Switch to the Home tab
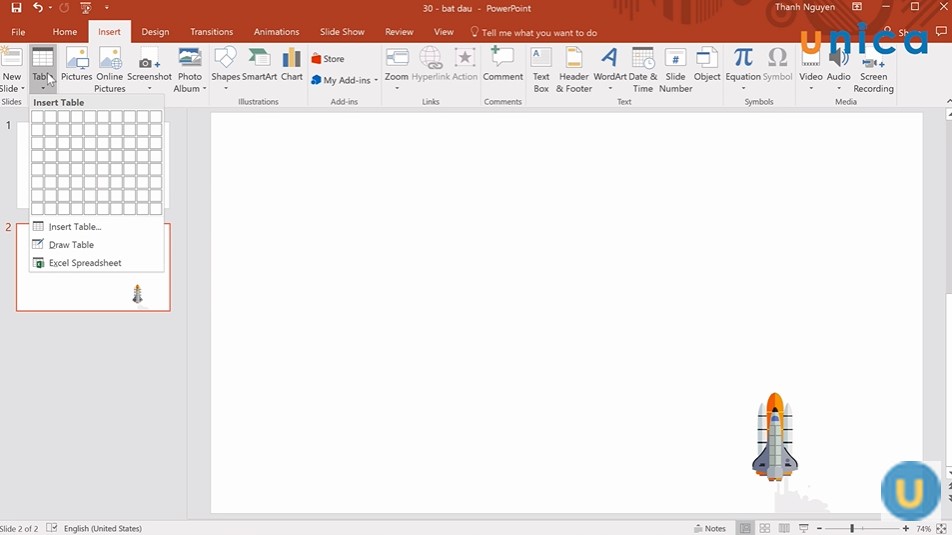This screenshot has height=535, width=952. (64, 32)
